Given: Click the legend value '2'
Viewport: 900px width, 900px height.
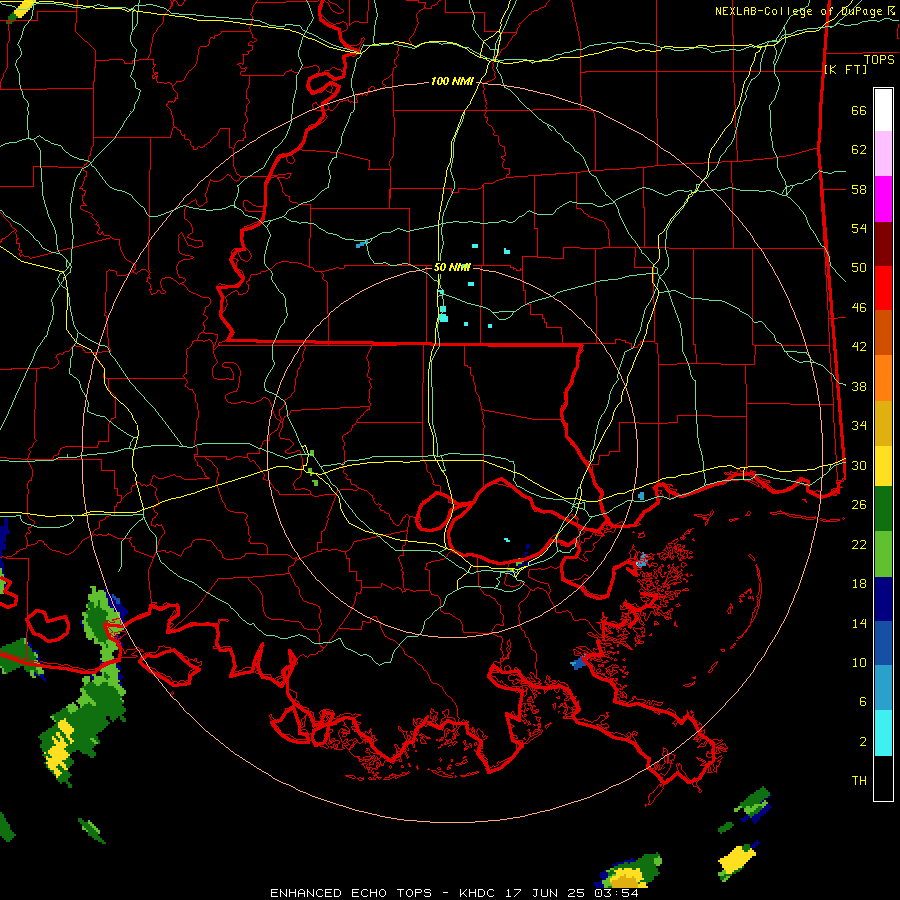Looking at the screenshot, I should pos(863,742).
